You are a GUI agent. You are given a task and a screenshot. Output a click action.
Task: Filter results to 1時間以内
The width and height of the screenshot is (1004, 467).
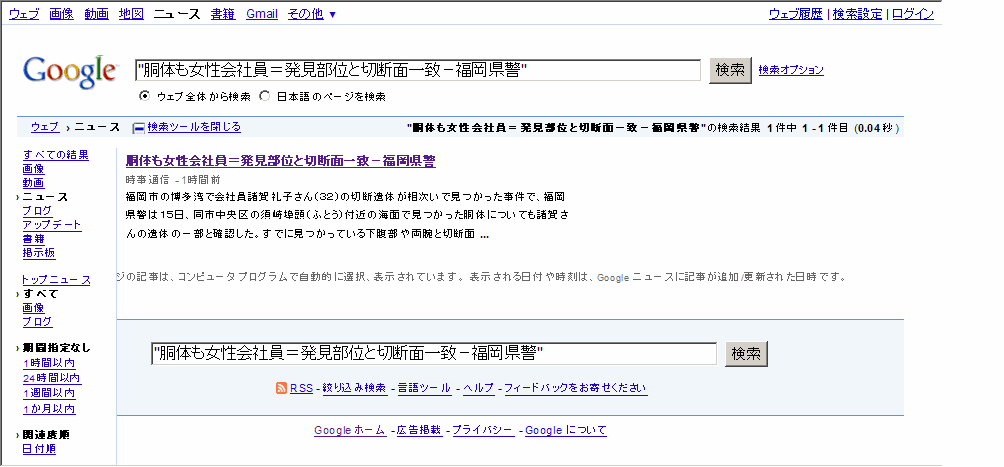click(x=49, y=363)
